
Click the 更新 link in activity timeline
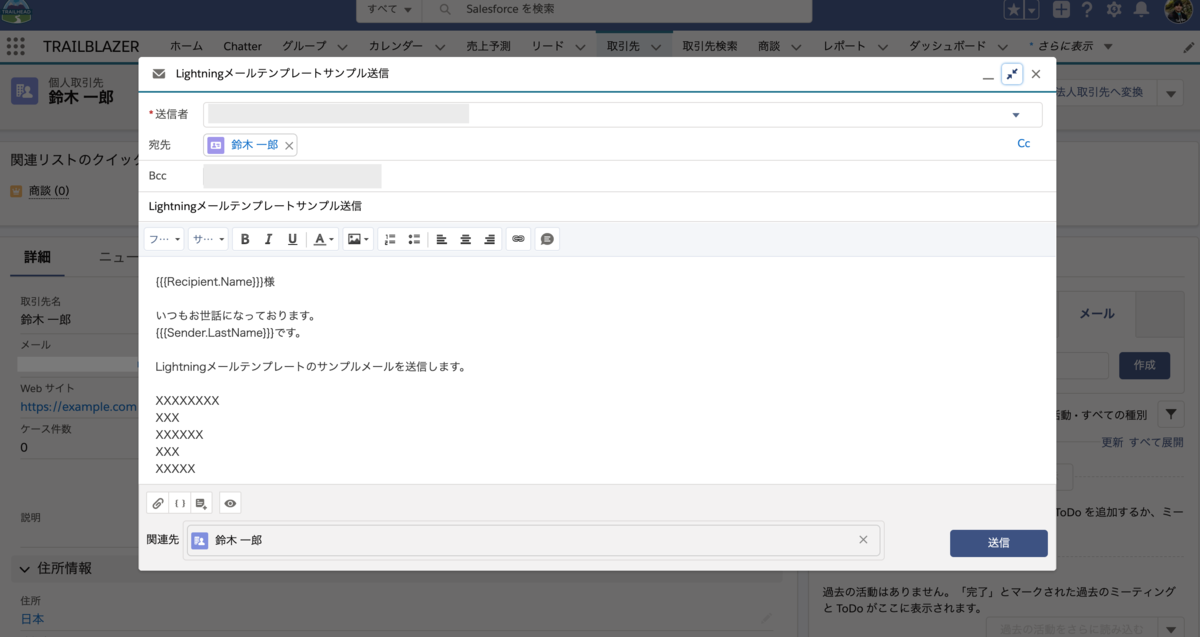click(1112, 442)
